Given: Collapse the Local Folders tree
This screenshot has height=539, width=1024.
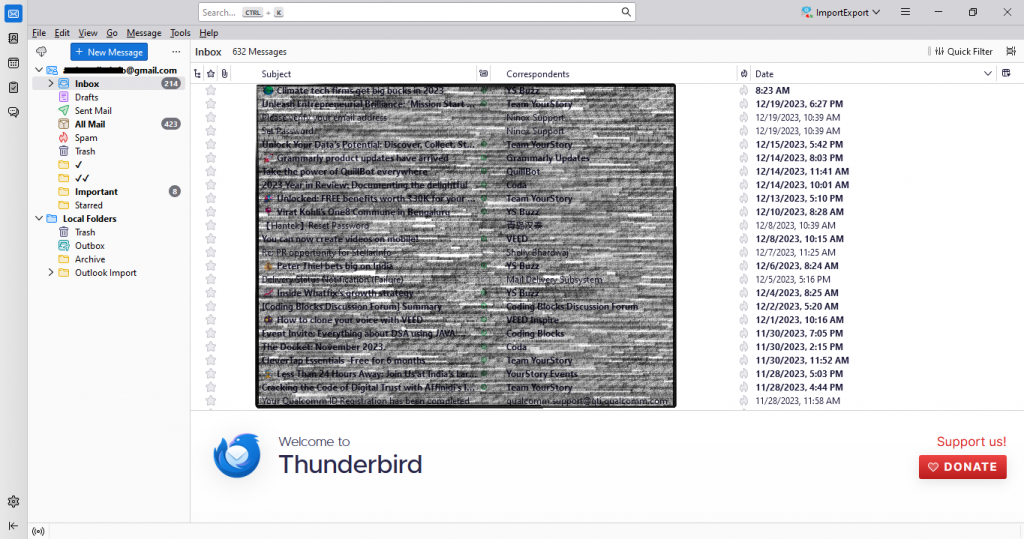Looking at the screenshot, I should 39,218.
